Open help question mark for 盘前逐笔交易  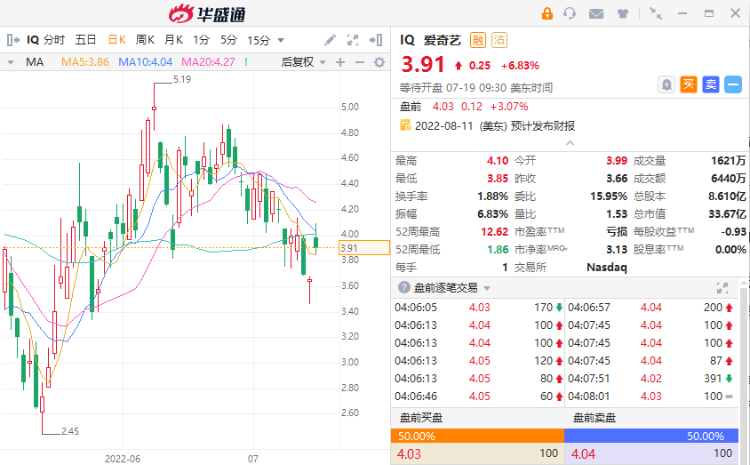point(404,288)
